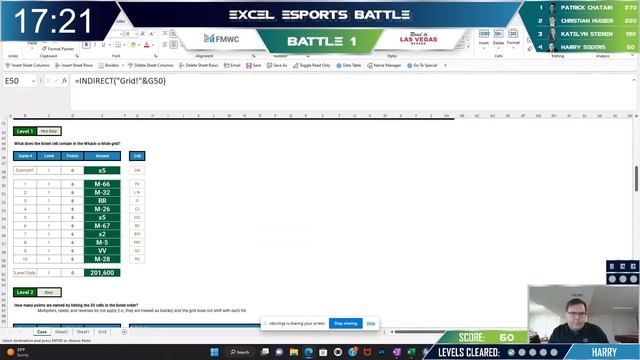Switch to the Sheet2 tab
The image size is (640, 360).
click(x=61, y=332)
